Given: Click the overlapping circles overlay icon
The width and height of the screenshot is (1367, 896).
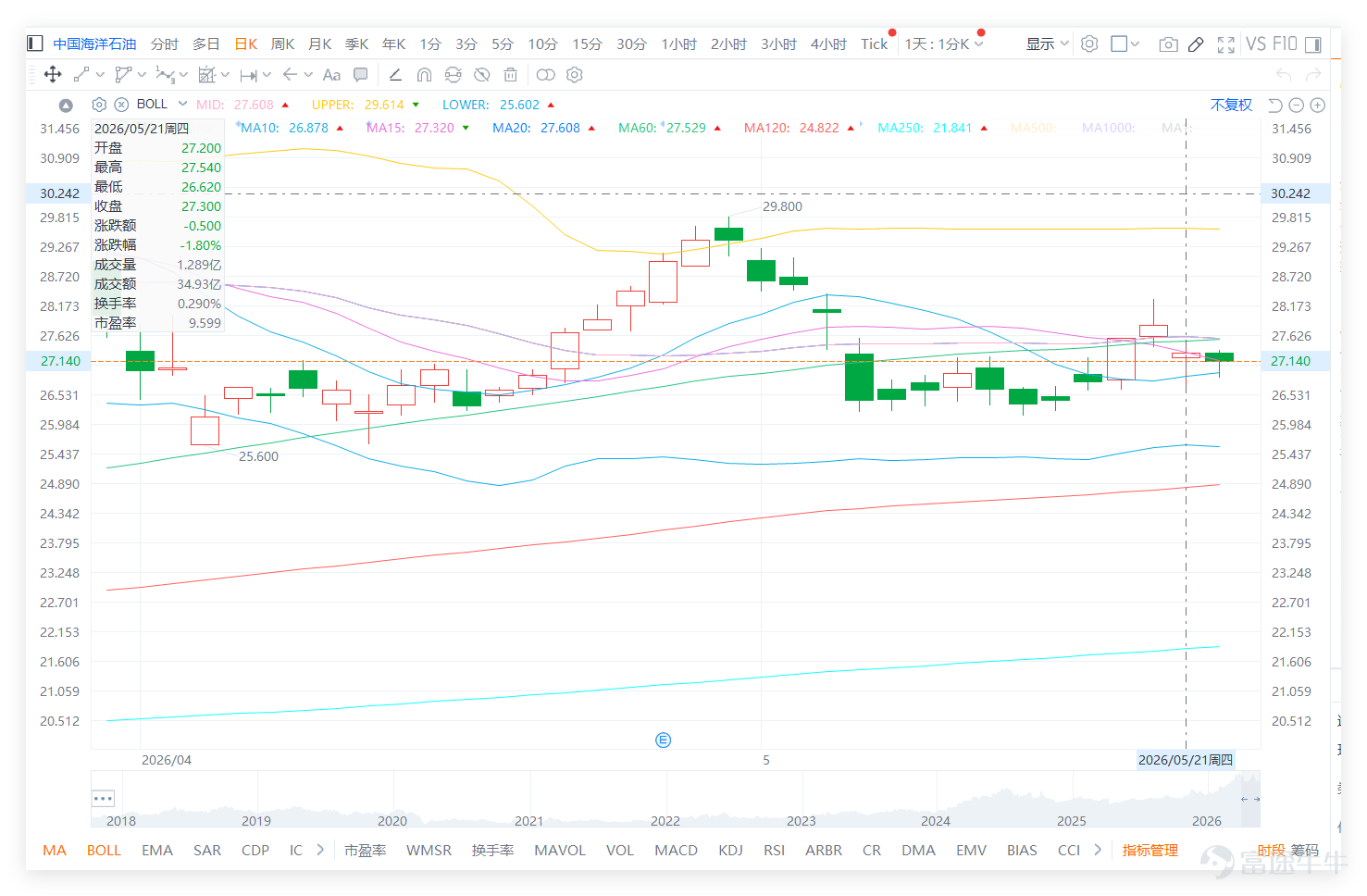Looking at the screenshot, I should click(546, 75).
